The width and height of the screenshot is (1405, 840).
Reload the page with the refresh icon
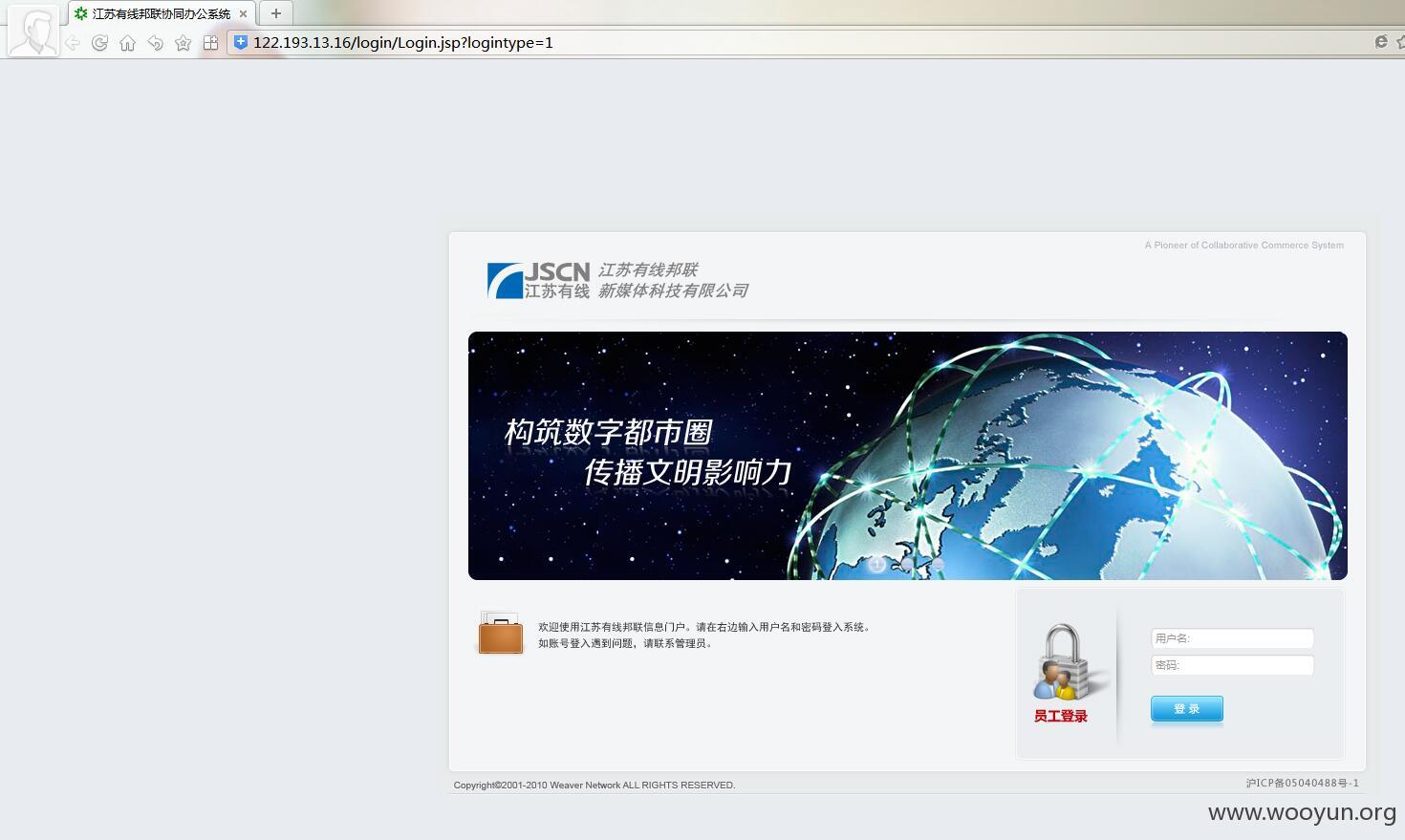click(x=99, y=43)
